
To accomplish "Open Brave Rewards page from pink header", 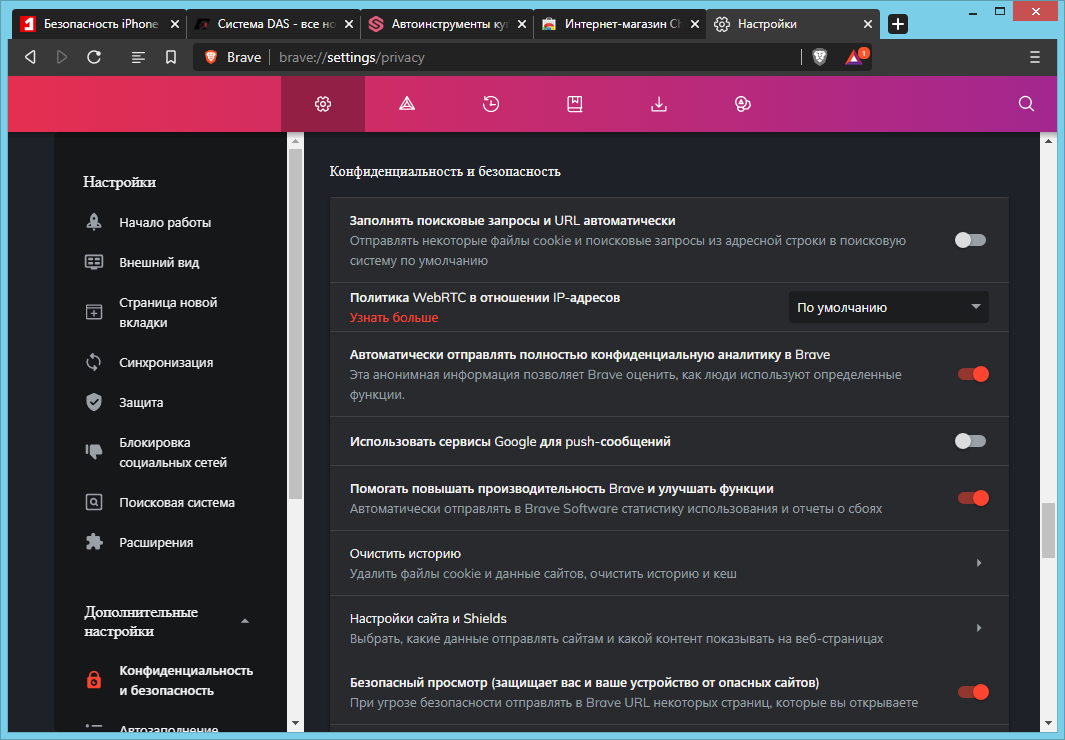I will click(x=407, y=104).
